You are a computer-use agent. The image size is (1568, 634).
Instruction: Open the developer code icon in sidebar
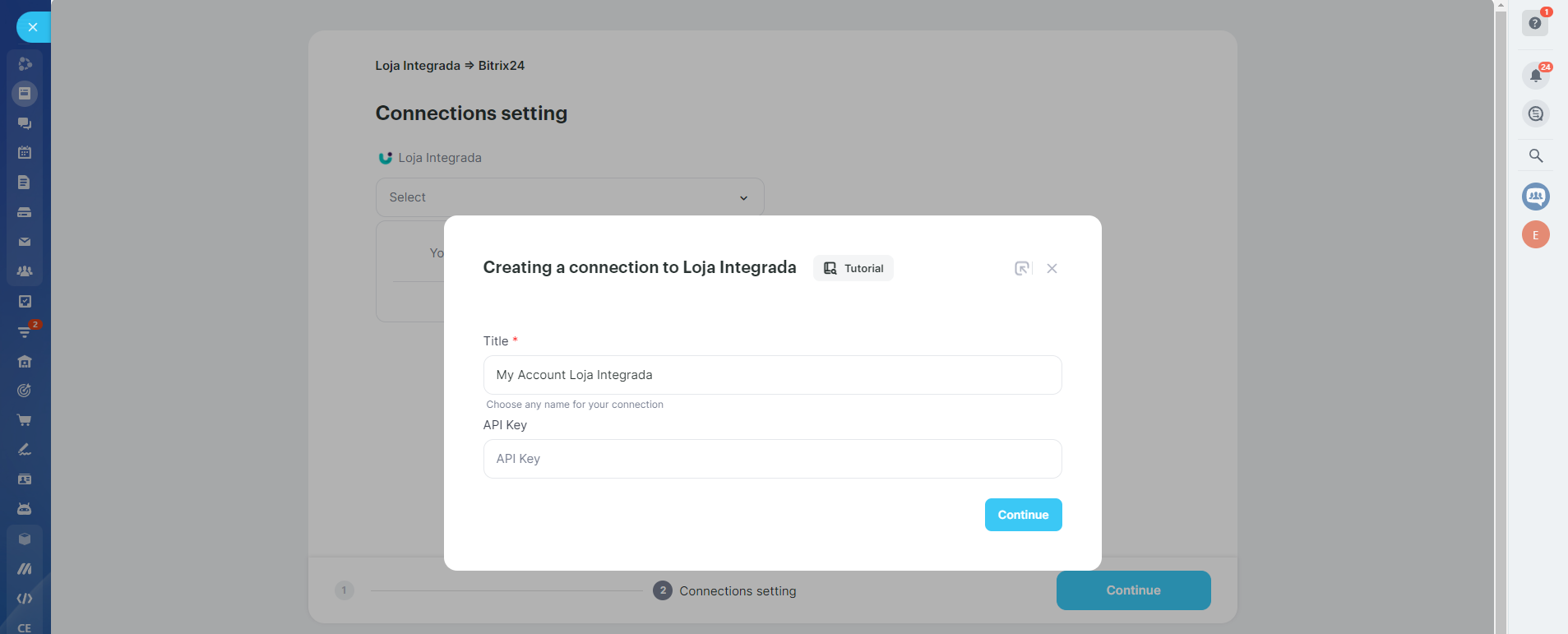point(25,599)
